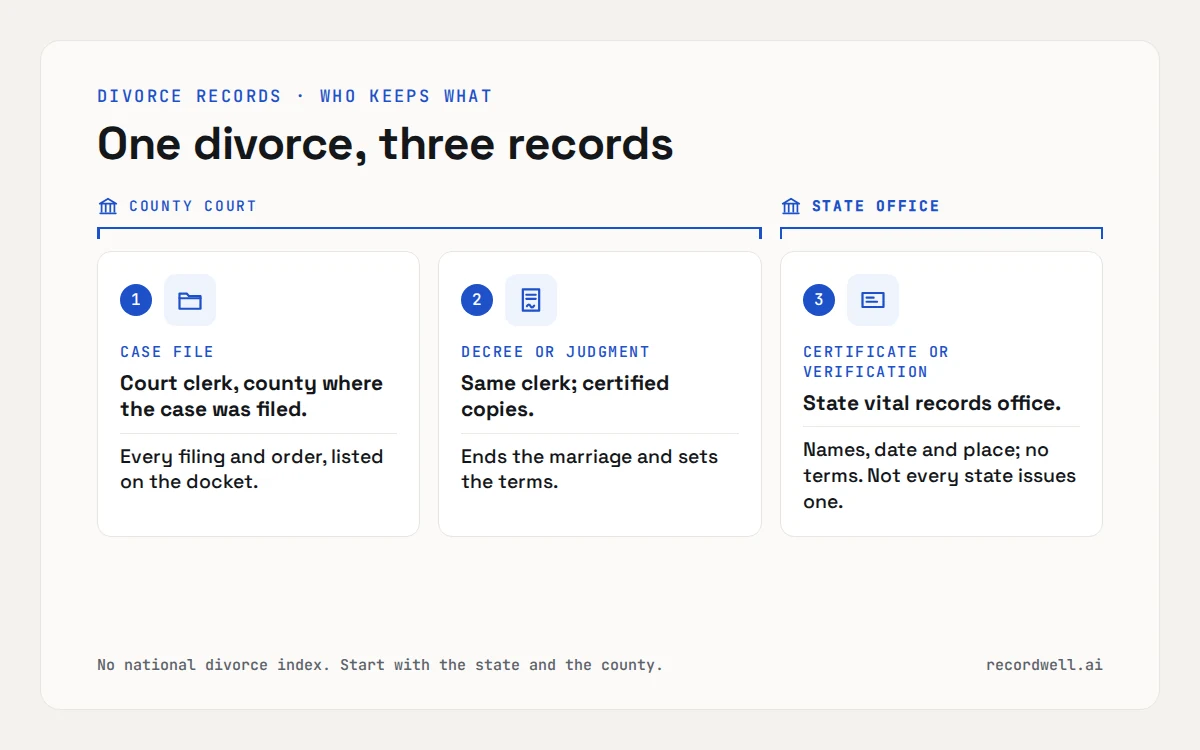Click 'Every filing and order, listed on the docket.'
The image size is (1200, 750).
252,469
